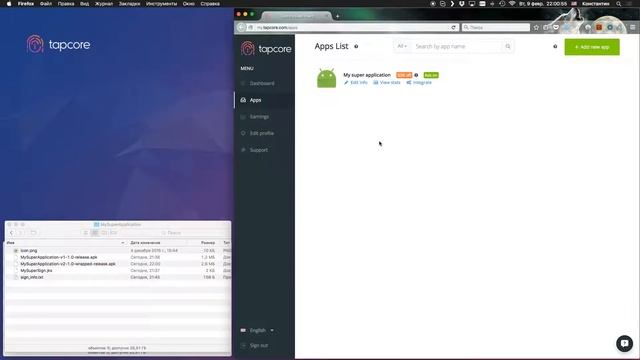Click the help icon left of Add new app

[x=555, y=47]
